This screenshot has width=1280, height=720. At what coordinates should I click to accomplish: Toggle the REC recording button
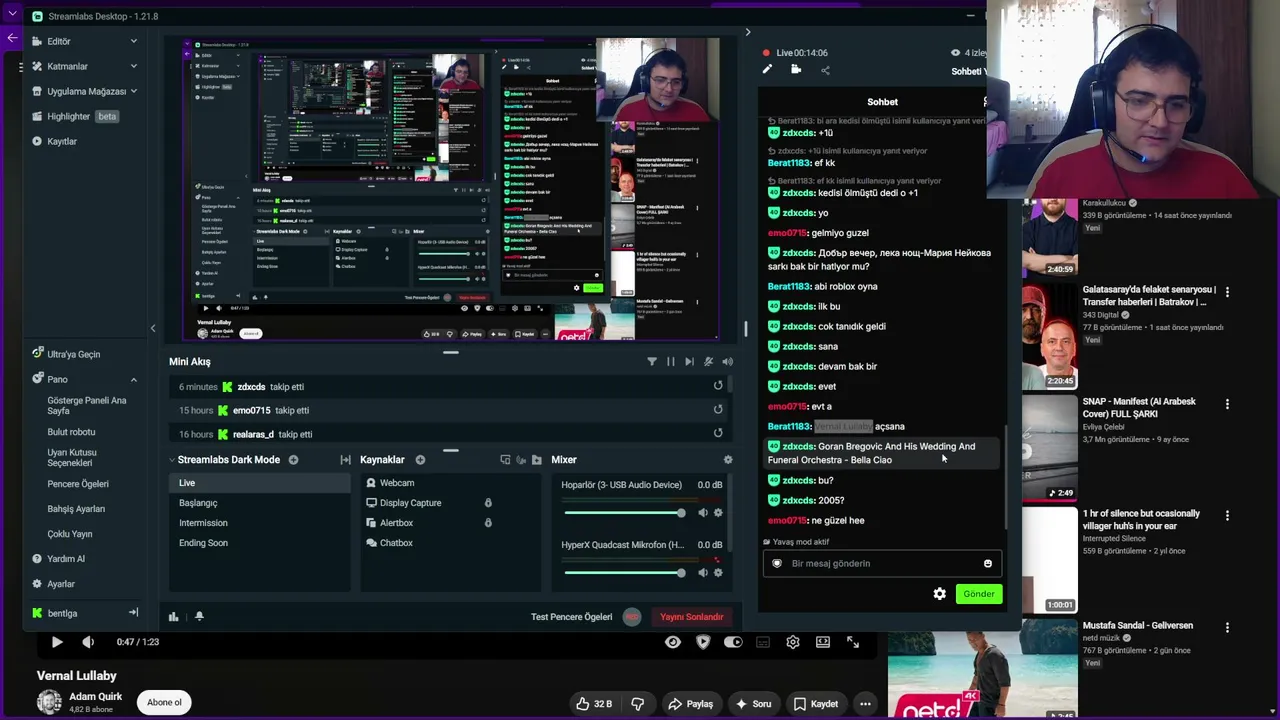(x=631, y=617)
